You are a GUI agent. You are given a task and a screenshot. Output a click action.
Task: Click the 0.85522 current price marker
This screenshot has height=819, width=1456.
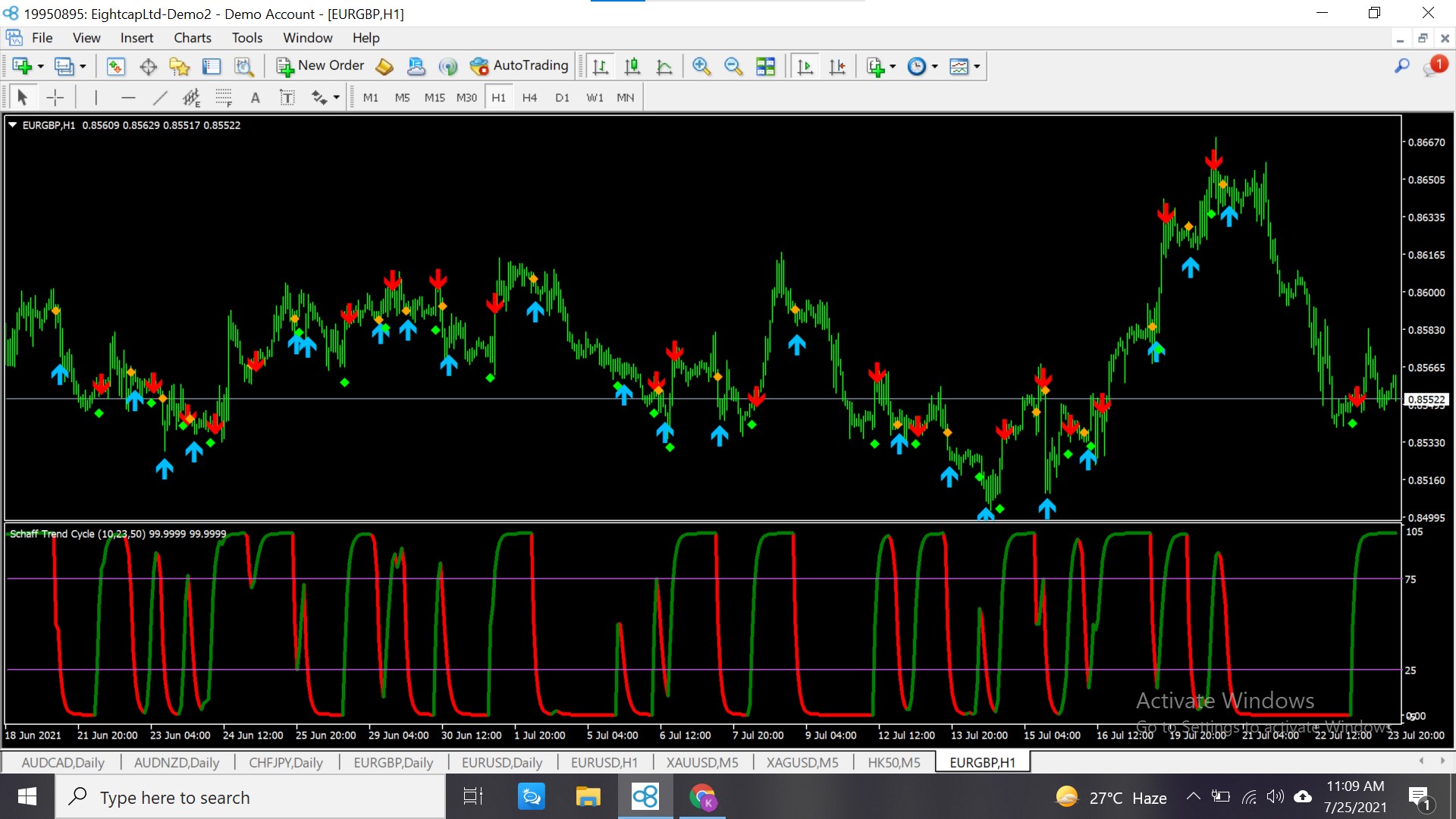(1426, 399)
